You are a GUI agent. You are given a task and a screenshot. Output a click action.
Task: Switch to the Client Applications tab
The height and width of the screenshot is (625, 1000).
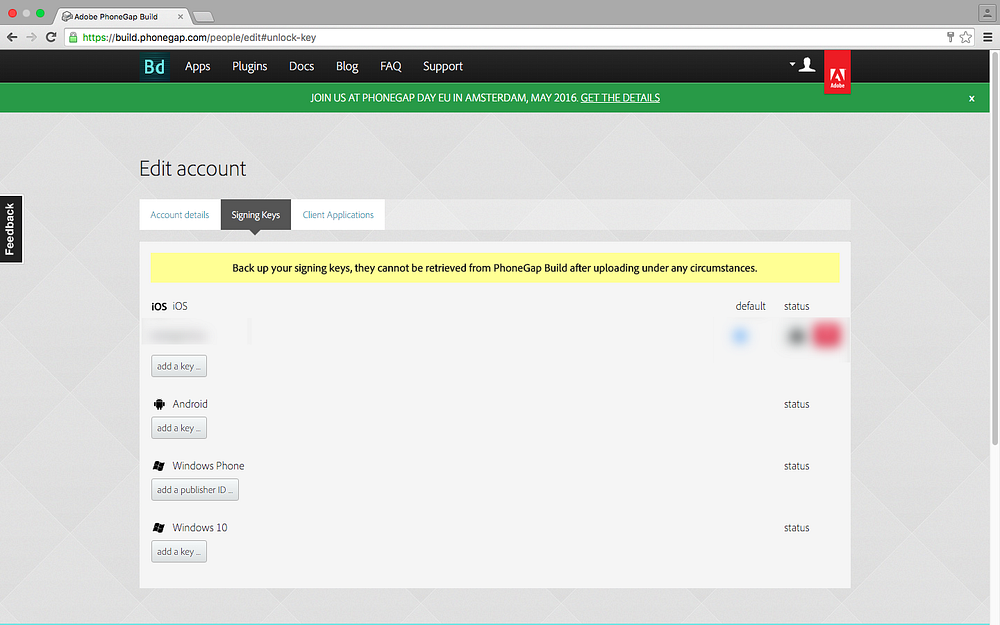(338, 215)
